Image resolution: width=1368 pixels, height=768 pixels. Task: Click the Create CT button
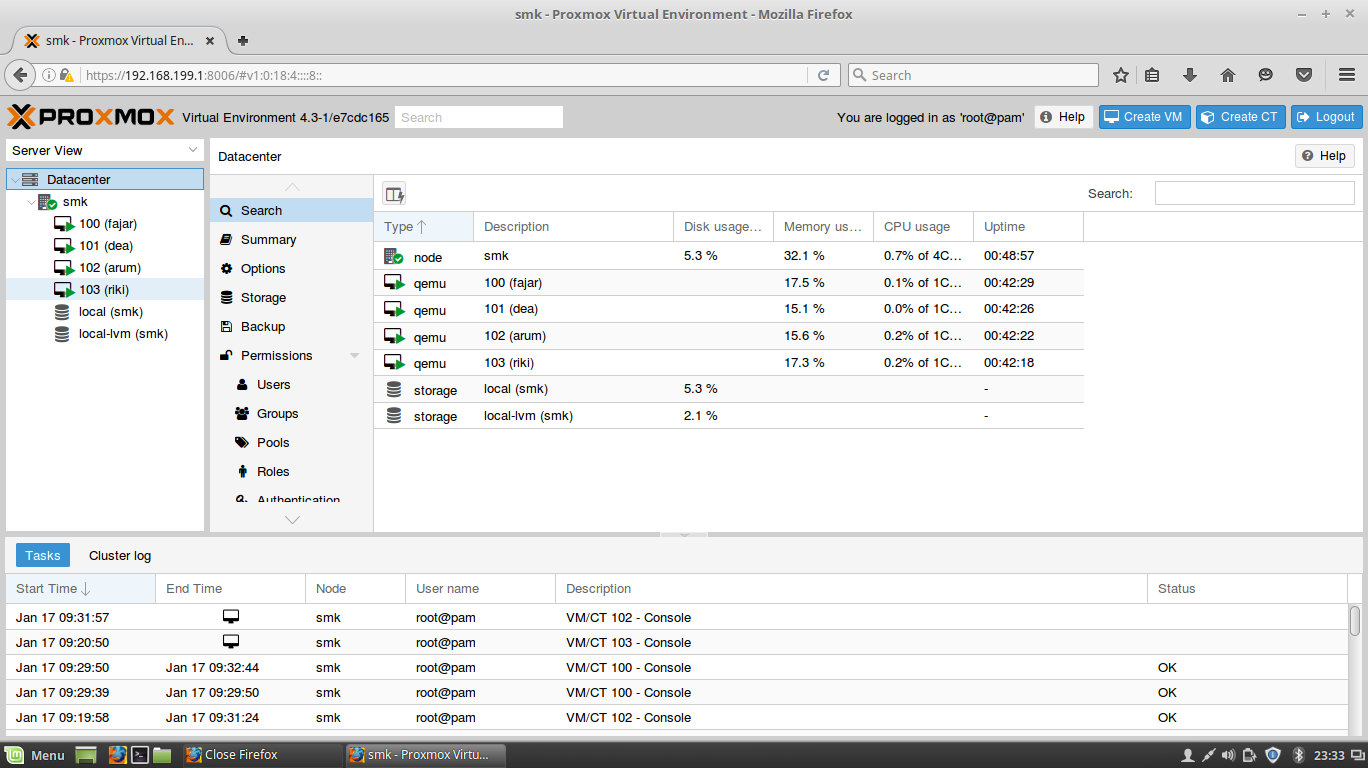click(x=1240, y=117)
